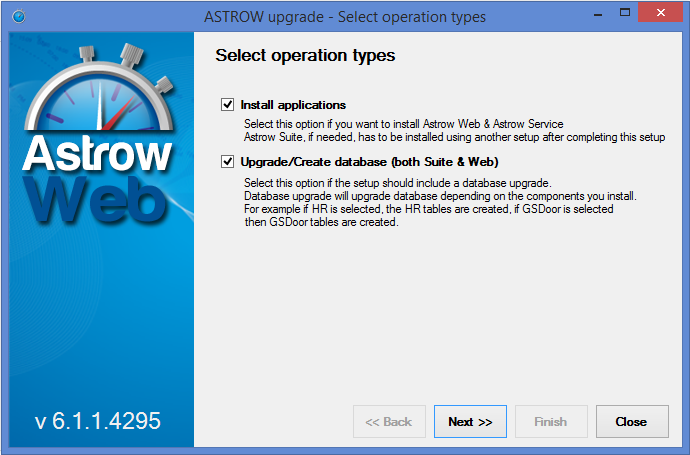Click the << Back button

click(389, 422)
